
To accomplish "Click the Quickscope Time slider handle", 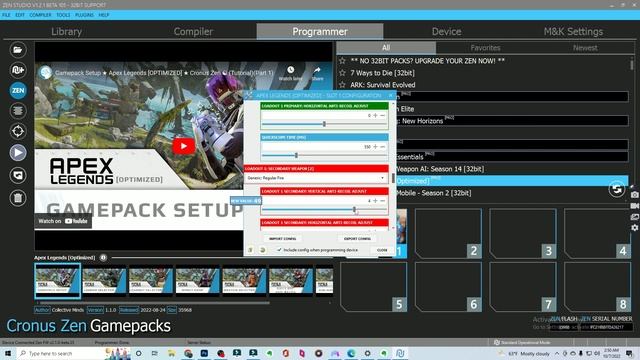I will click(x=296, y=155).
